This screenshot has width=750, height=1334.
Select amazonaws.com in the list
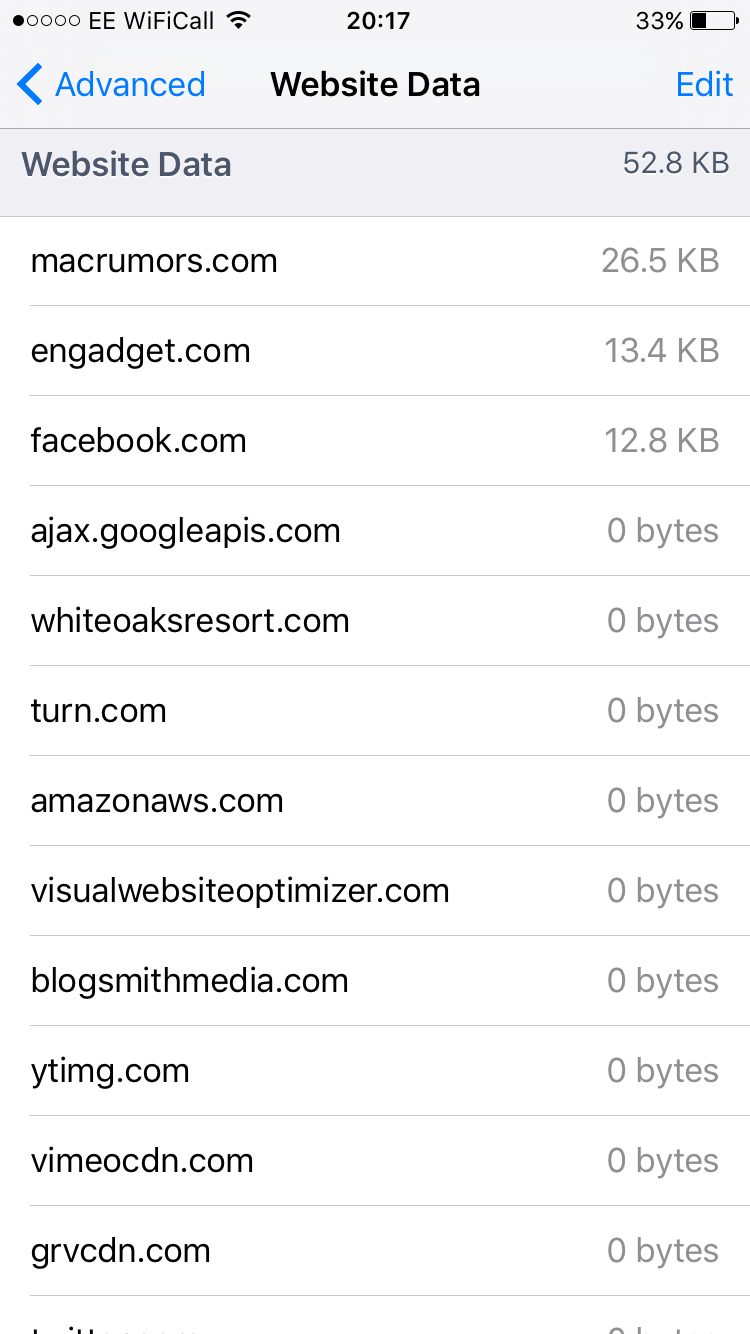(x=375, y=801)
